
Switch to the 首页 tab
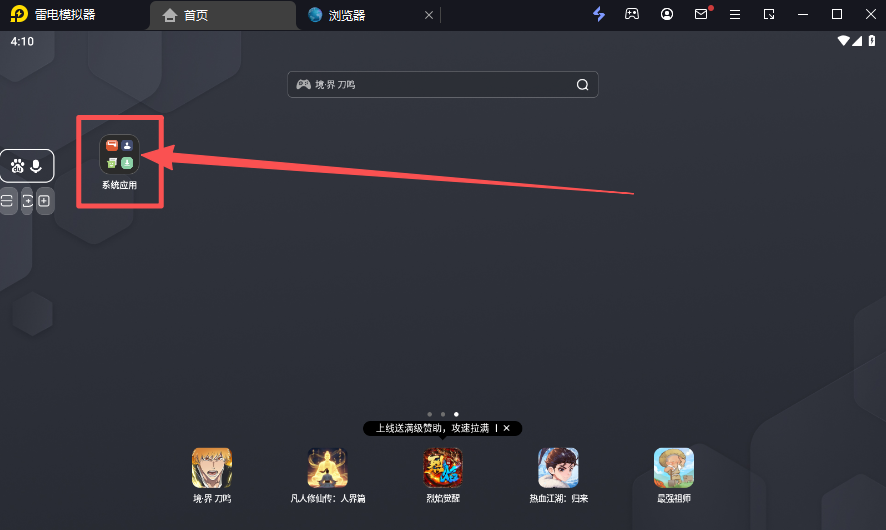[223, 15]
